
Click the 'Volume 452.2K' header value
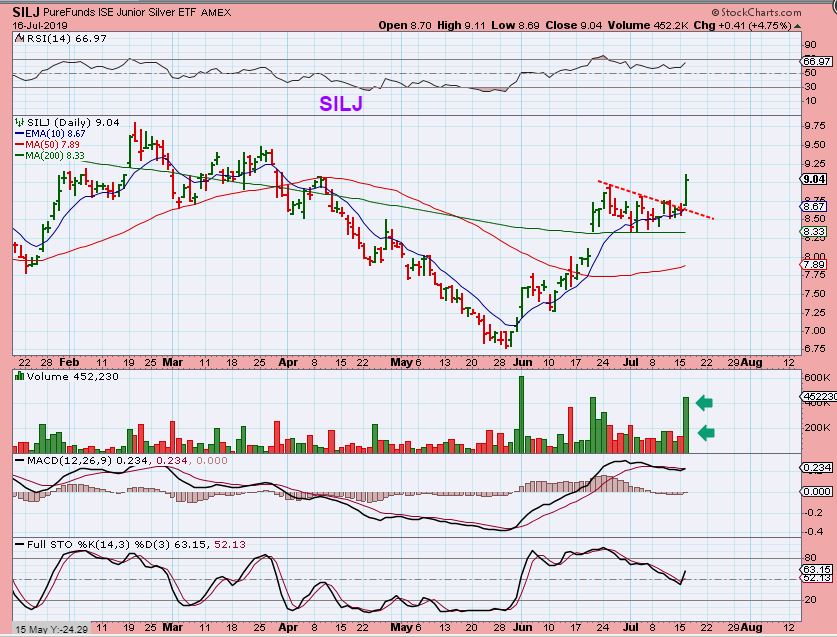648,25
